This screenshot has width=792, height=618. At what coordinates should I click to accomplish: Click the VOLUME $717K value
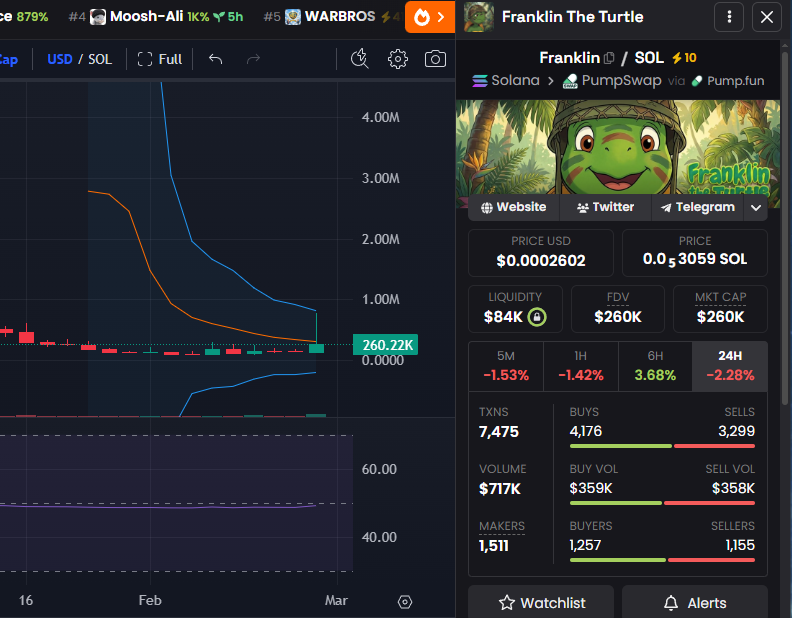click(x=500, y=489)
